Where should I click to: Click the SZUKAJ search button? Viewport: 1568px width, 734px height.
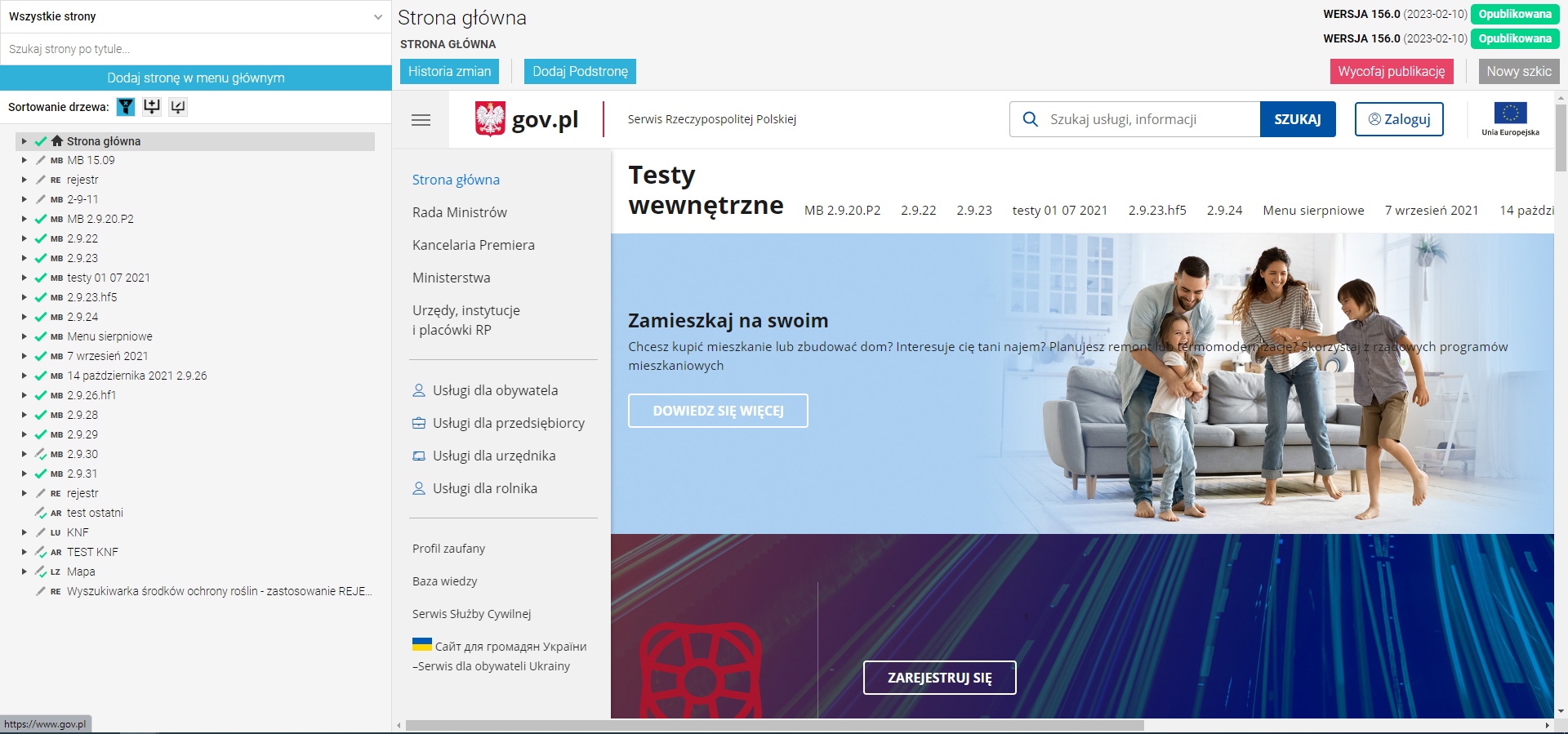point(1298,119)
